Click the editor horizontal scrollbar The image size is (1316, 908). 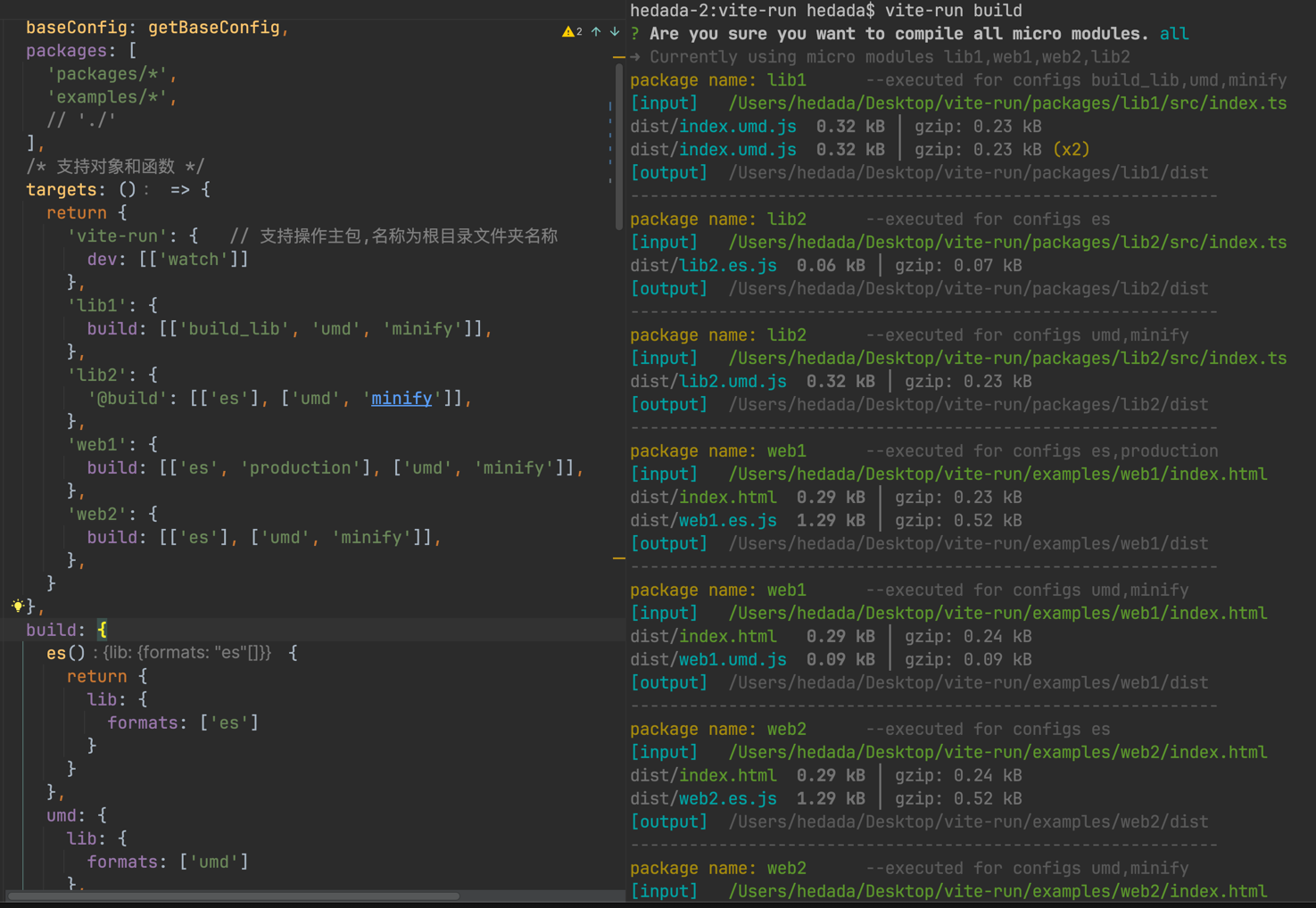(x=234, y=896)
